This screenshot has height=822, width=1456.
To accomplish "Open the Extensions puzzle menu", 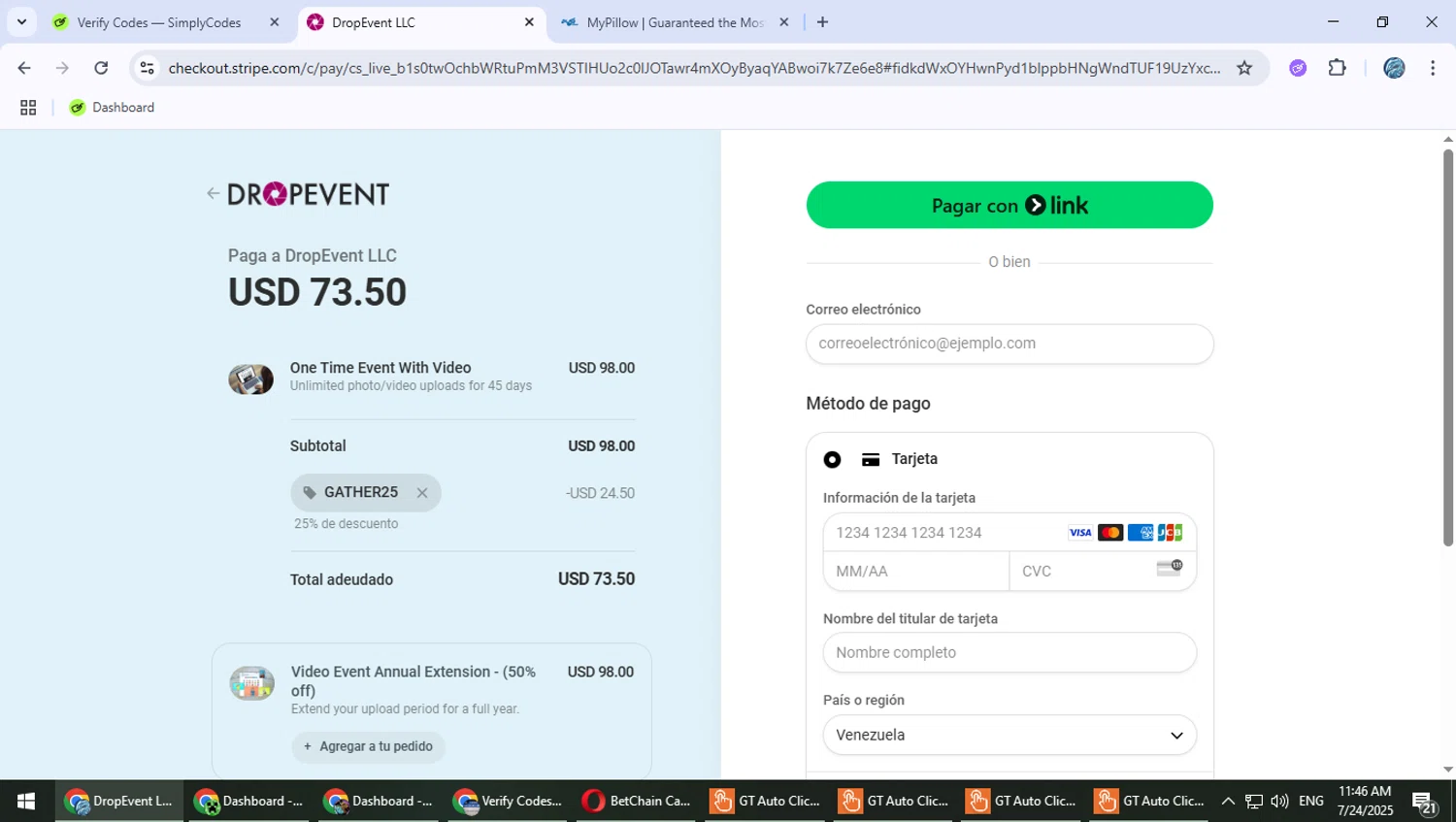I will (1338, 68).
